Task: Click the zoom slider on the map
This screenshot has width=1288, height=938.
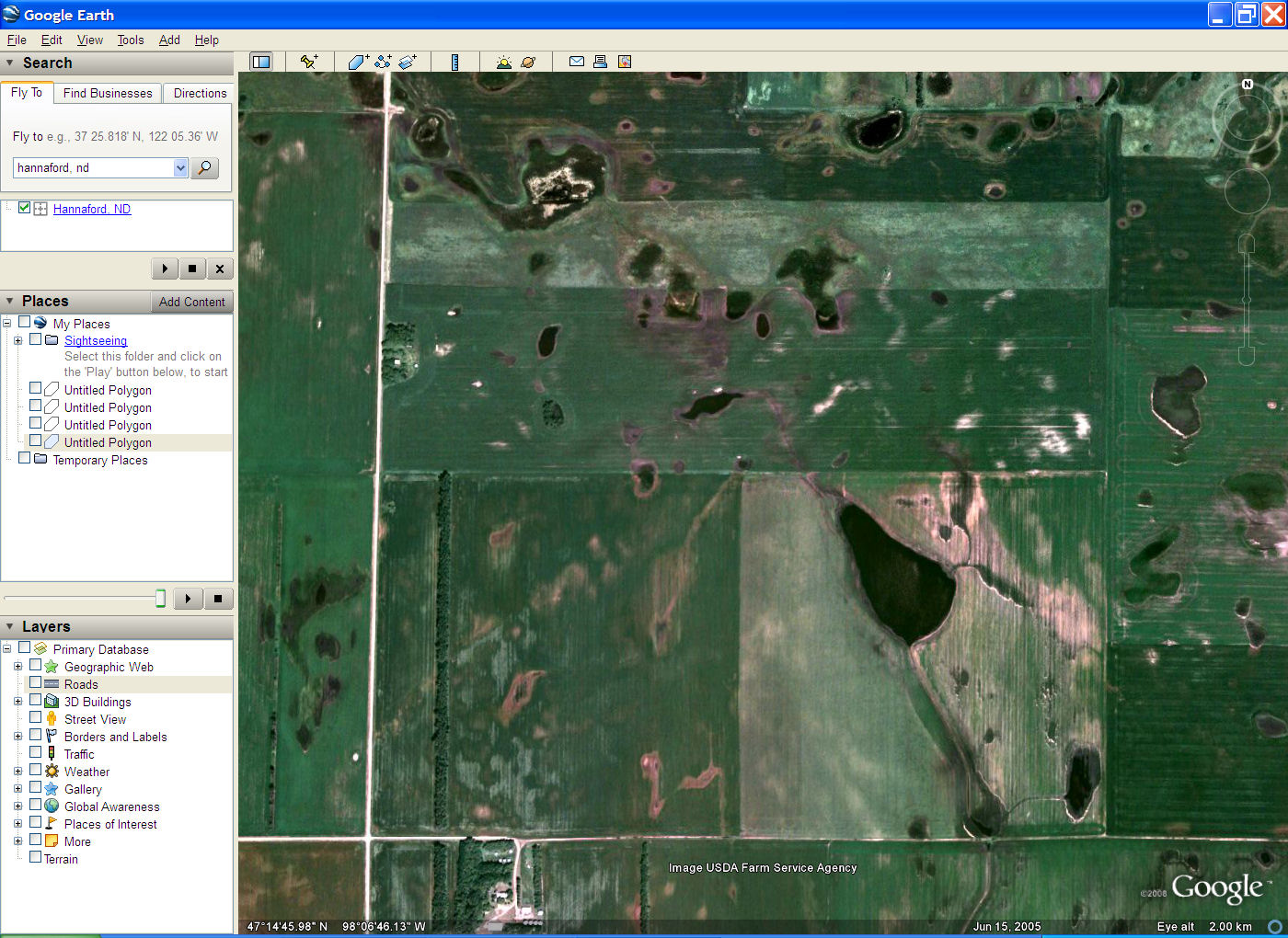Action: [x=1247, y=299]
